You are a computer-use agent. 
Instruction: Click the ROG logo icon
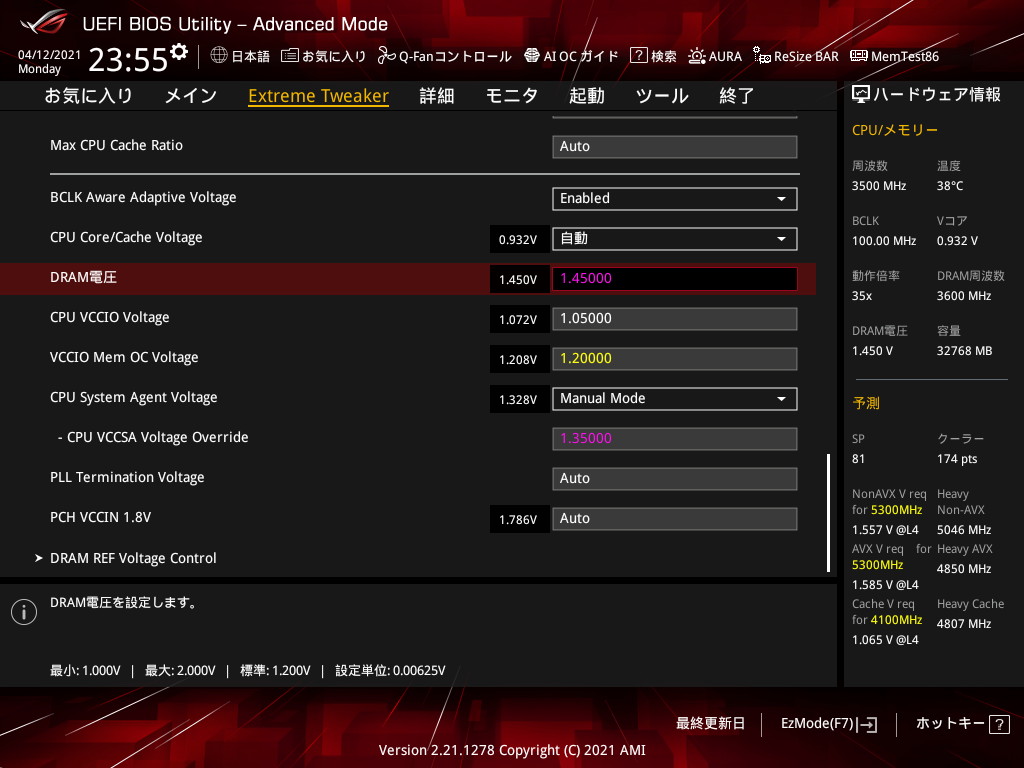[x=44, y=22]
